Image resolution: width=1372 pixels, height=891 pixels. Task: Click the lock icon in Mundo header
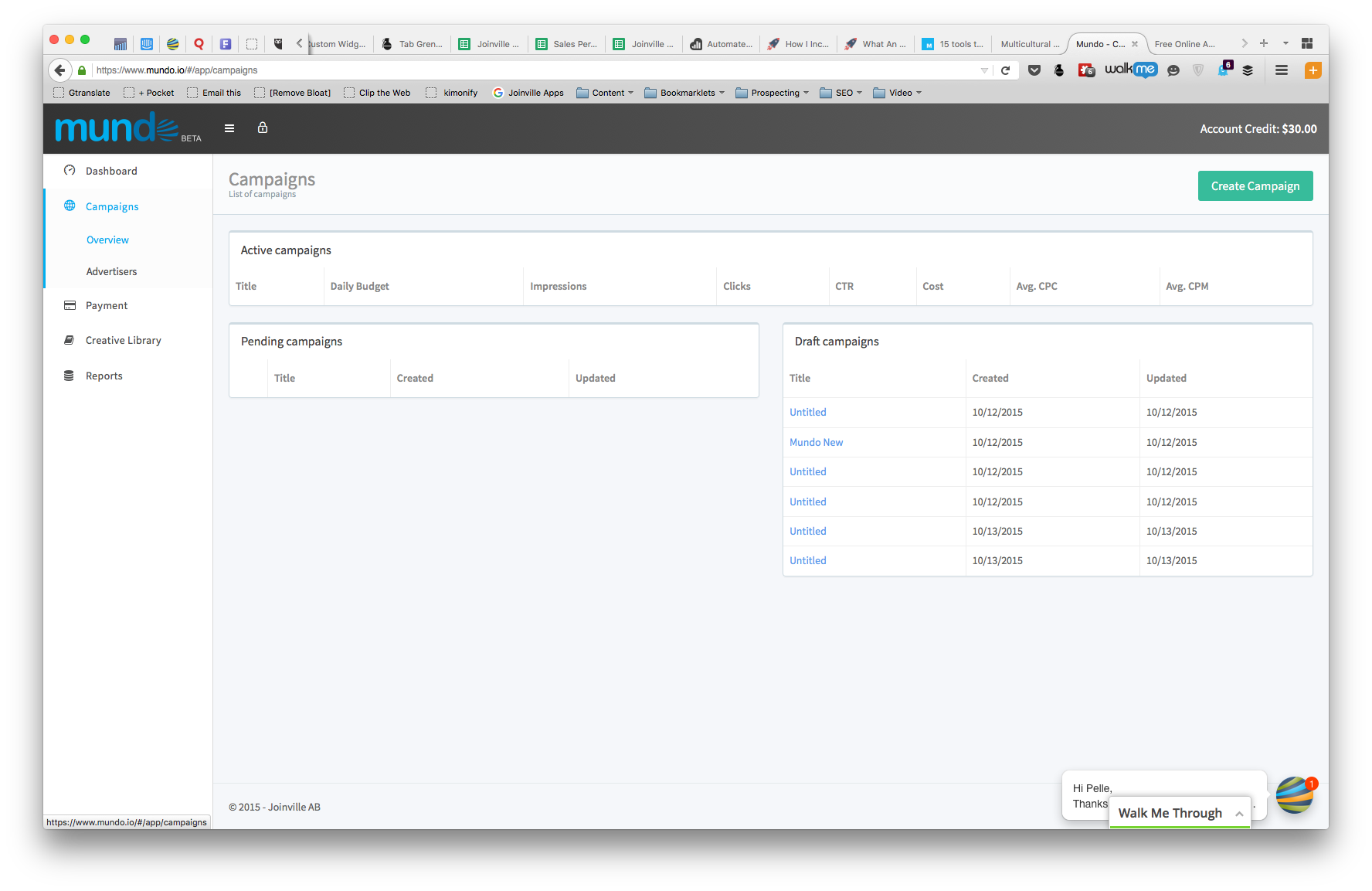point(263,128)
